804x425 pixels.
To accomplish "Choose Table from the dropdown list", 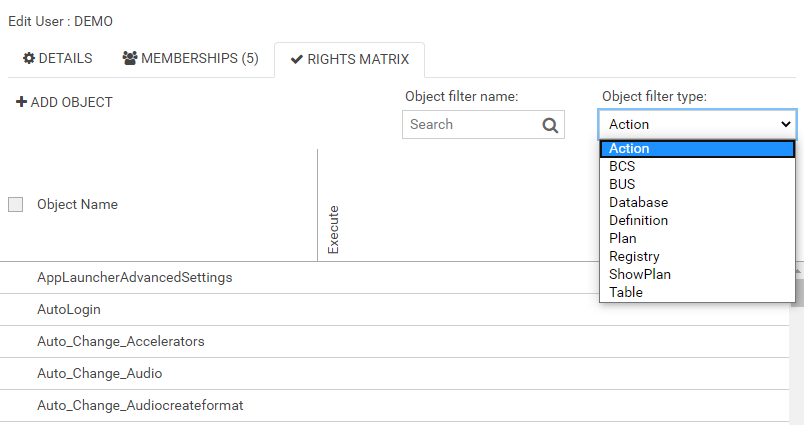I will click(626, 292).
